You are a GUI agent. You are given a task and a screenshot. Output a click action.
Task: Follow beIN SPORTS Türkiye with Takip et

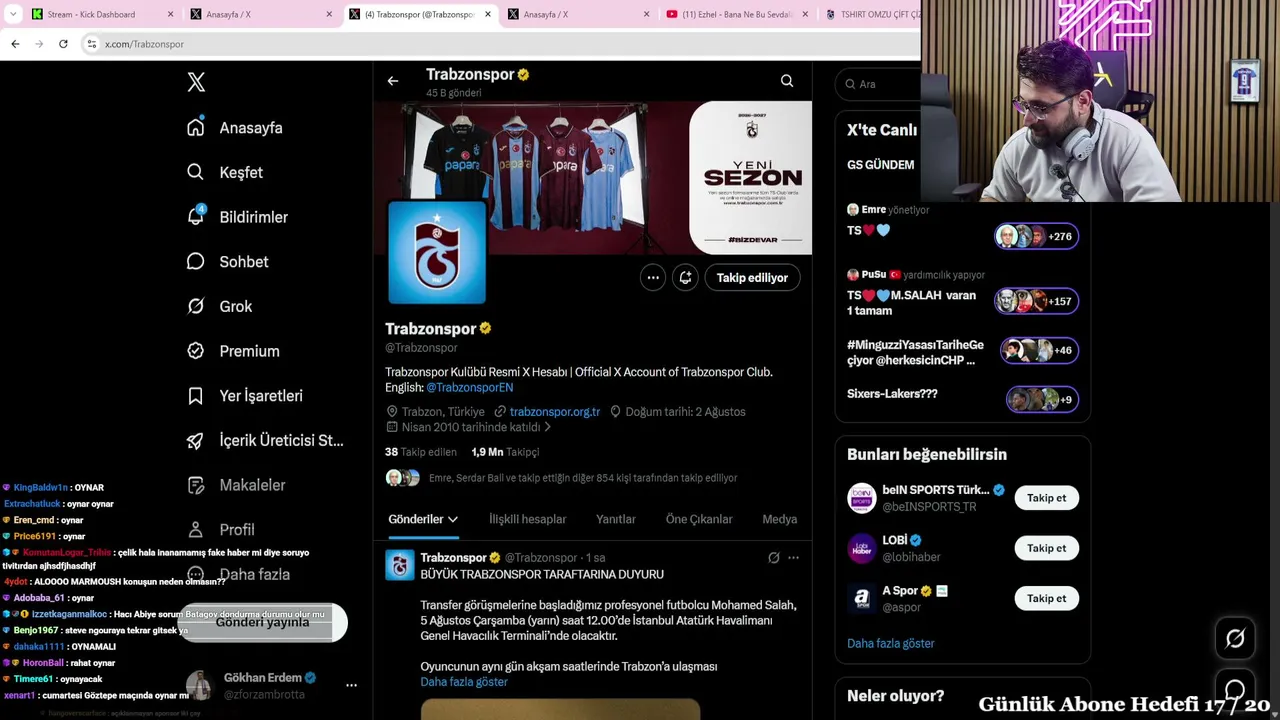[x=1047, y=498]
